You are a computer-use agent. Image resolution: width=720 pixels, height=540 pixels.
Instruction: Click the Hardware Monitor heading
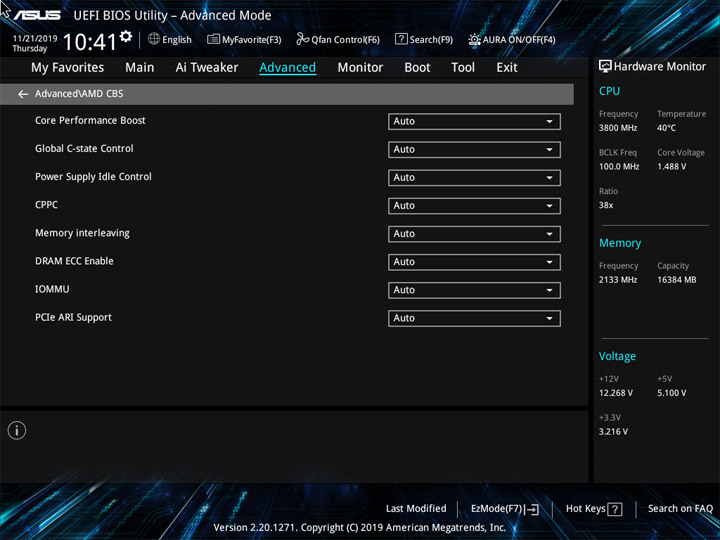click(659, 67)
